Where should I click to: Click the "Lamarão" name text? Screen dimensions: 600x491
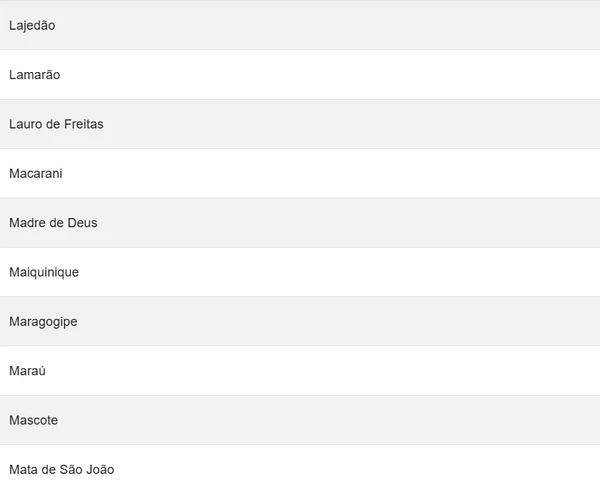click(x=35, y=75)
